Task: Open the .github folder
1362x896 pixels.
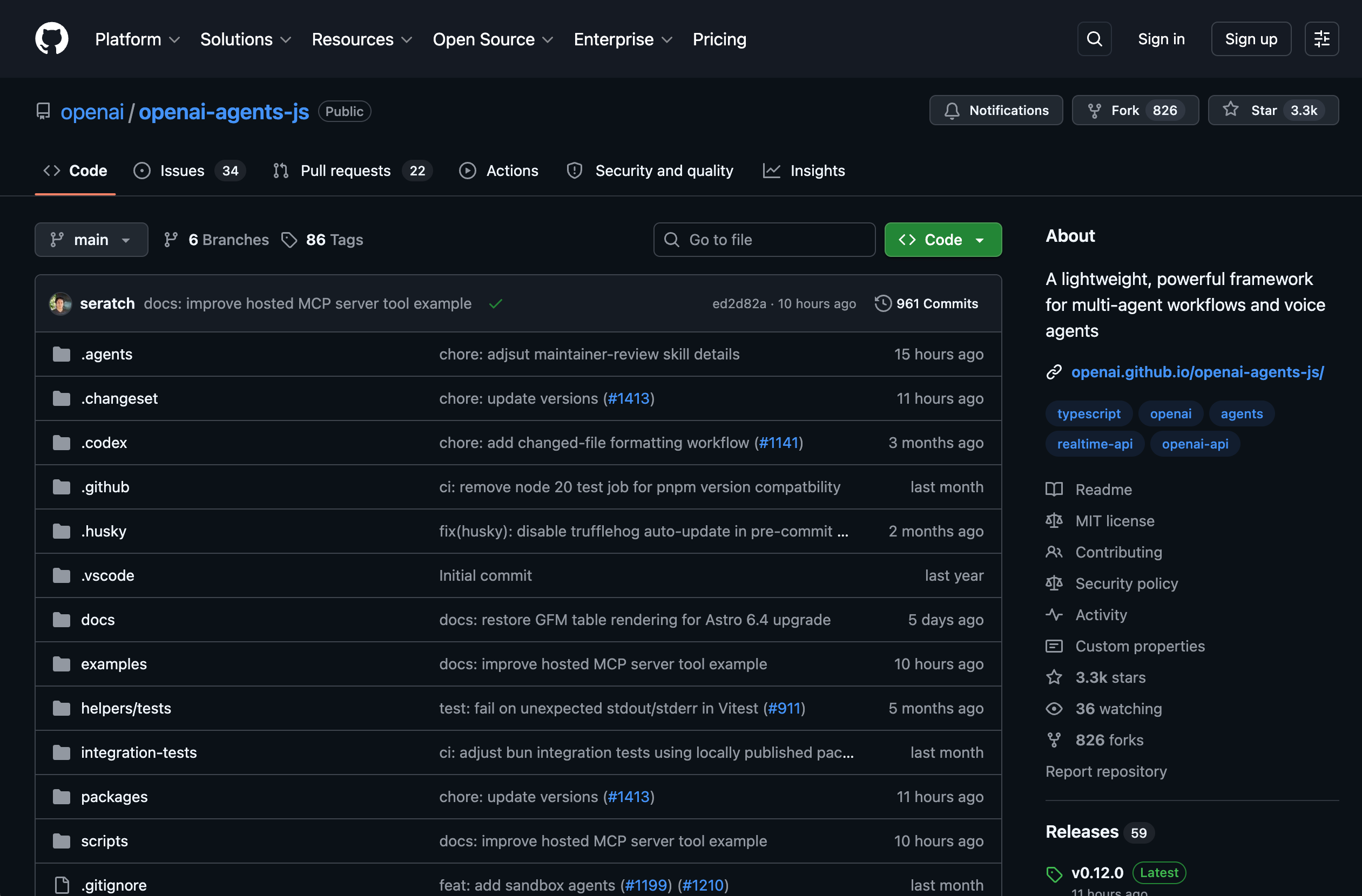Action: pos(105,487)
